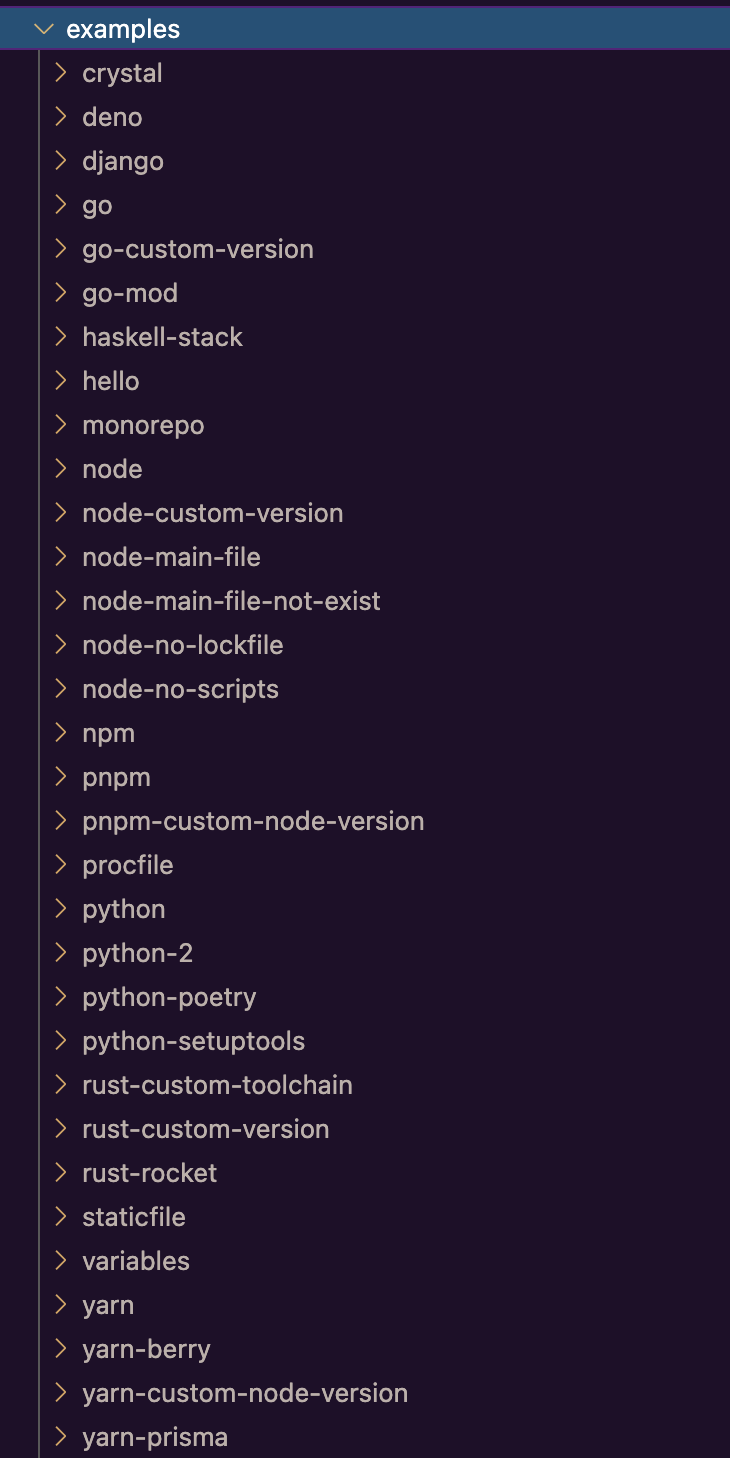Expand the go-custom-version folder
The height and width of the screenshot is (1458, 730).
pos(60,248)
